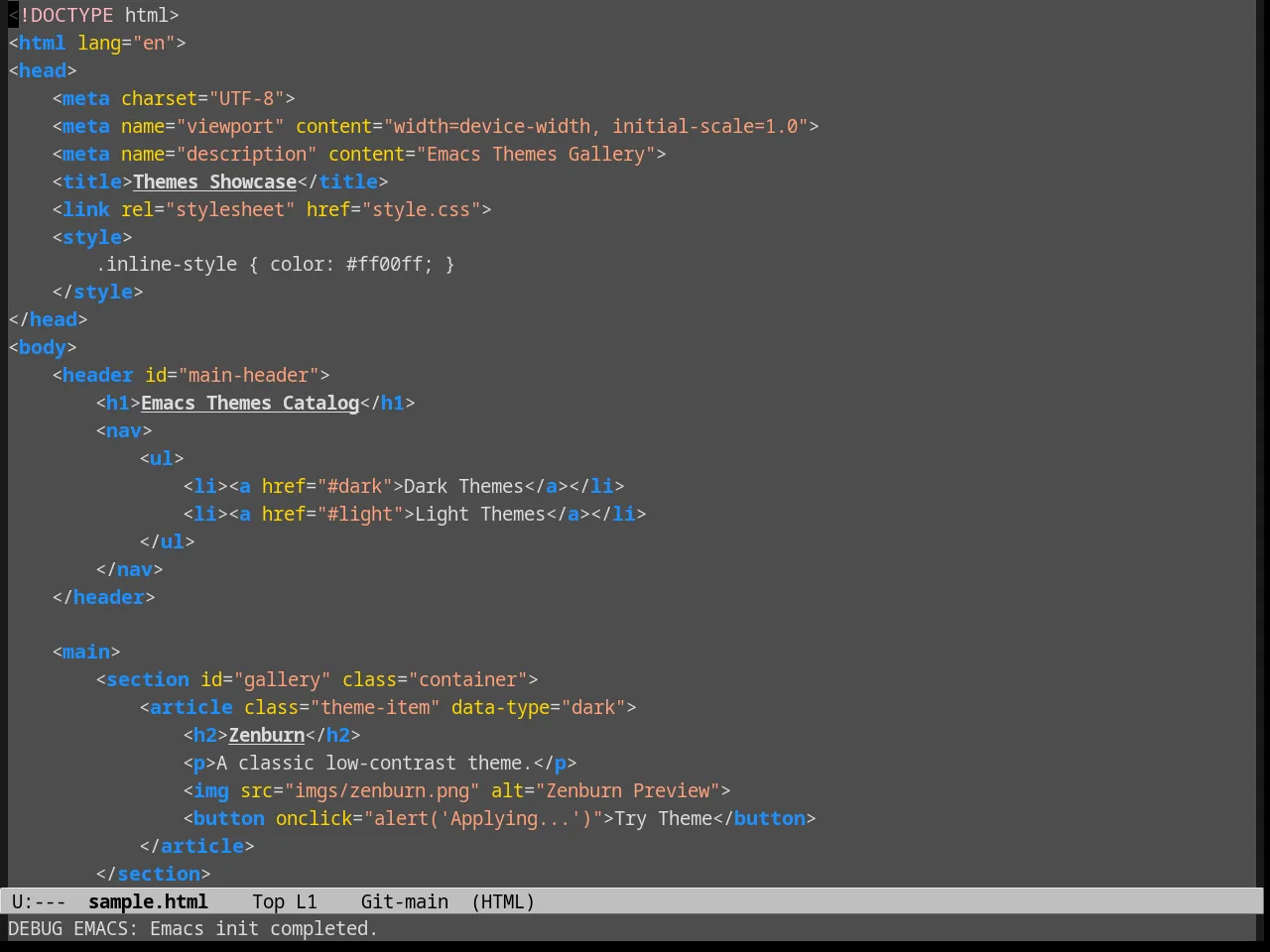
Task: Click the "#light" href value
Action: coord(361,514)
